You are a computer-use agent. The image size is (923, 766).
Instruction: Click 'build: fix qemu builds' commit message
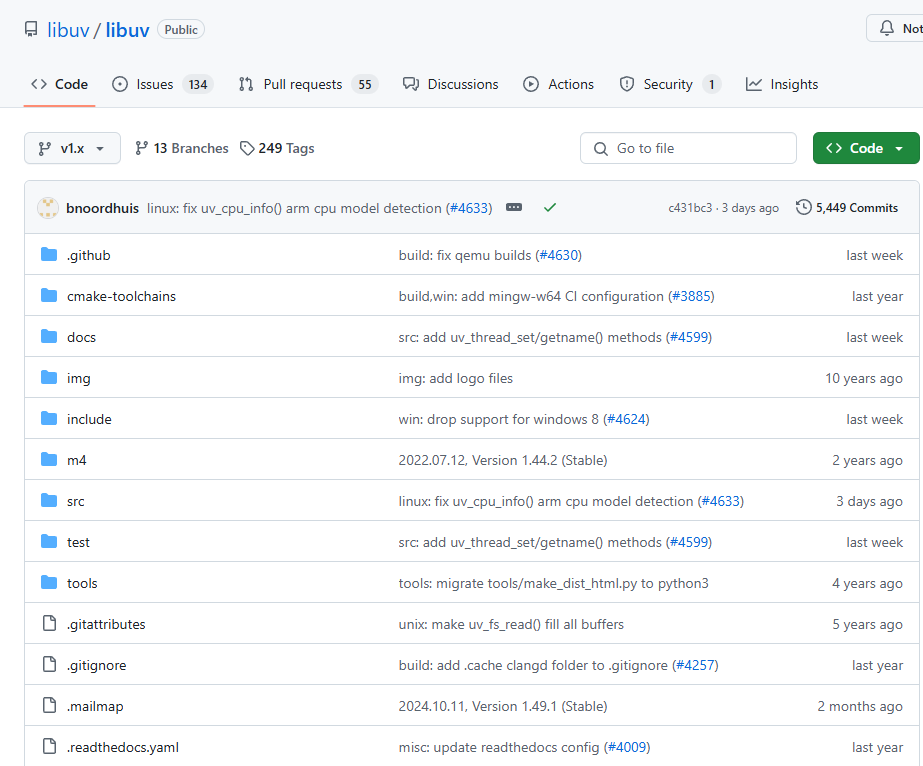pyautogui.click(x=464, y=256)
